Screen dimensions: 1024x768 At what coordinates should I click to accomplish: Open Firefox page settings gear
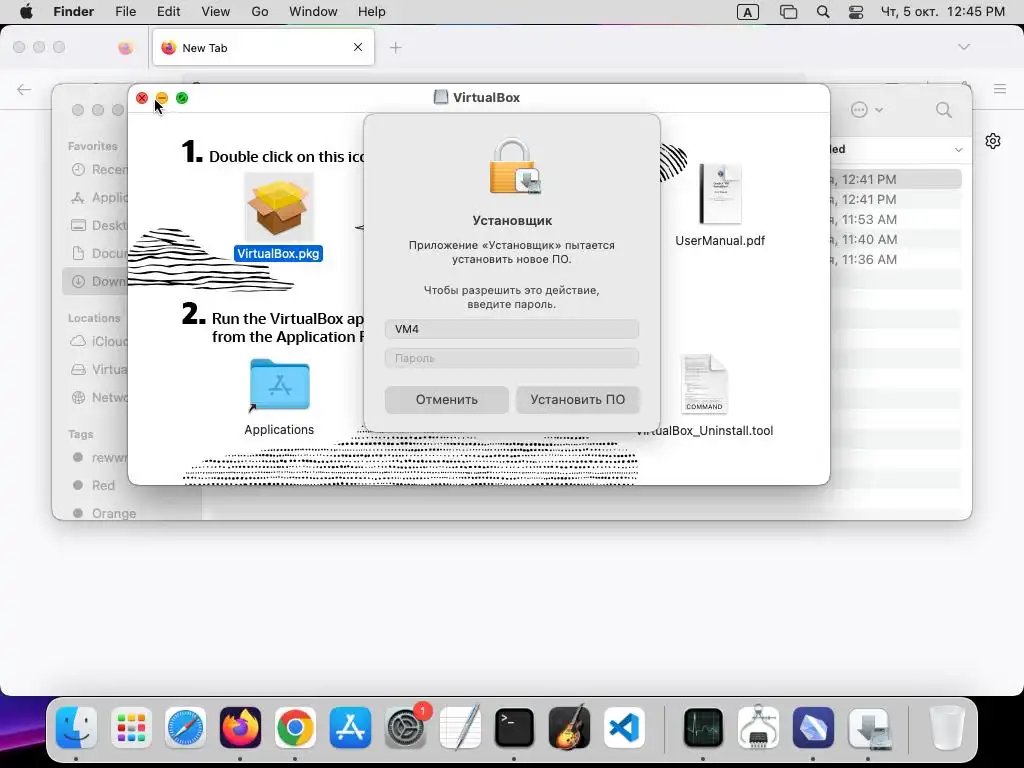click(x=993, y=141)
